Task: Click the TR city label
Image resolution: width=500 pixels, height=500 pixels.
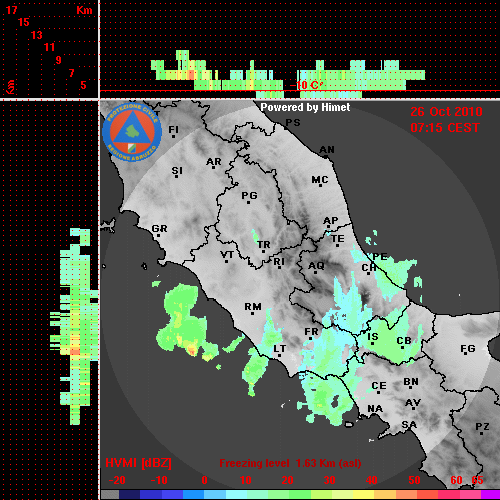Action: tap(264, 245)
